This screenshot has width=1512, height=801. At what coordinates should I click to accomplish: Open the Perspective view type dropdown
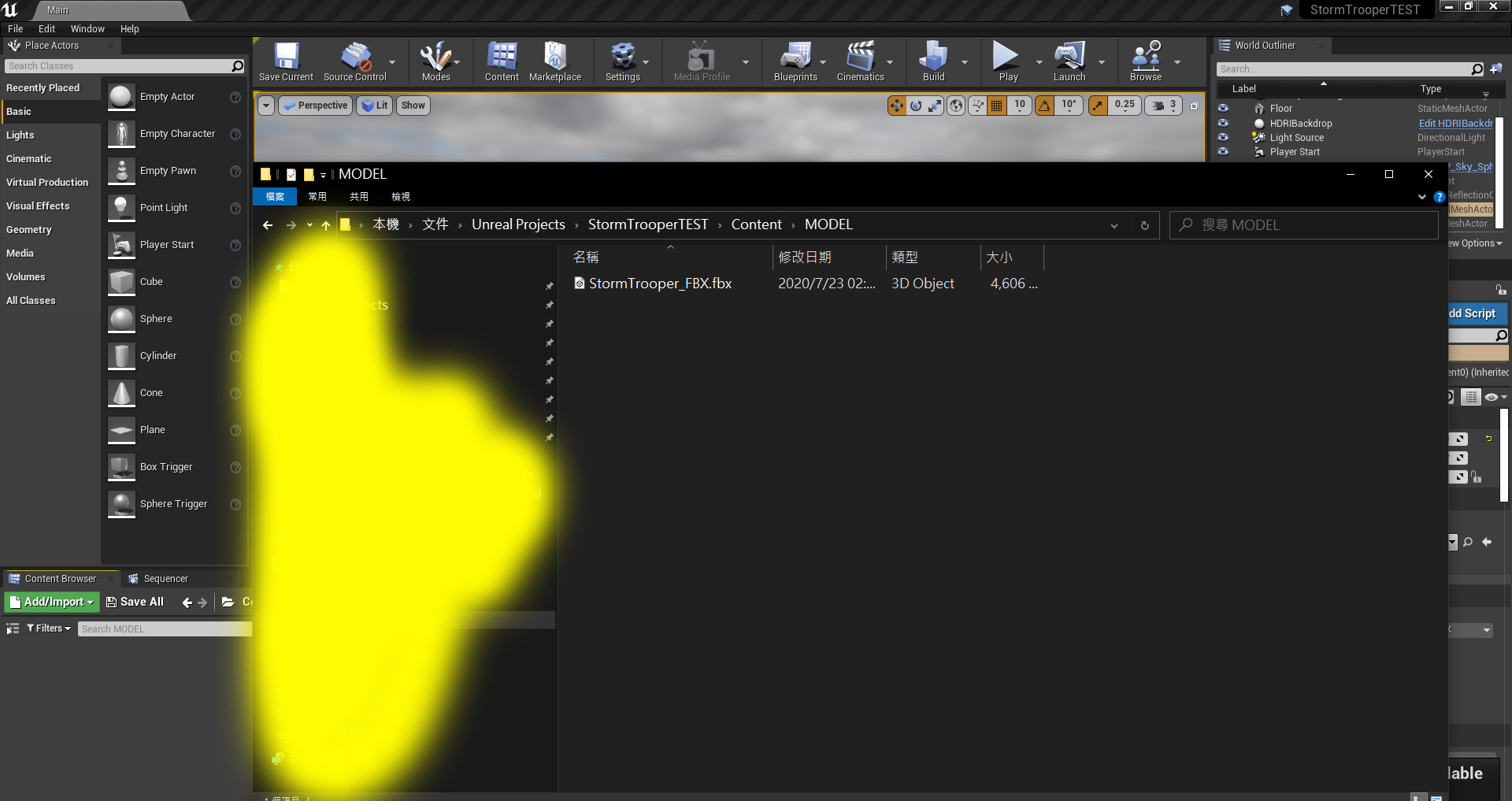click(x=316, y=106)
